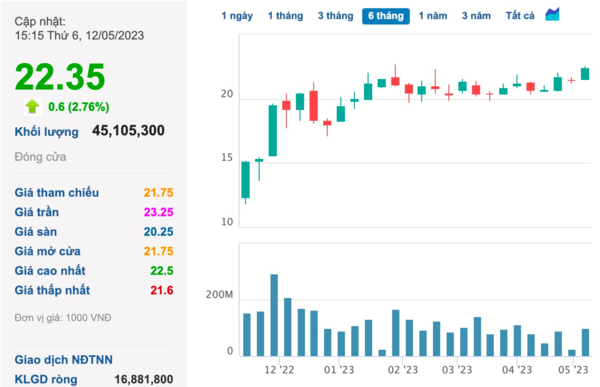
Task: Click the Đơn vị giá: 1000 VNĐ note
Action: (63, 318)
